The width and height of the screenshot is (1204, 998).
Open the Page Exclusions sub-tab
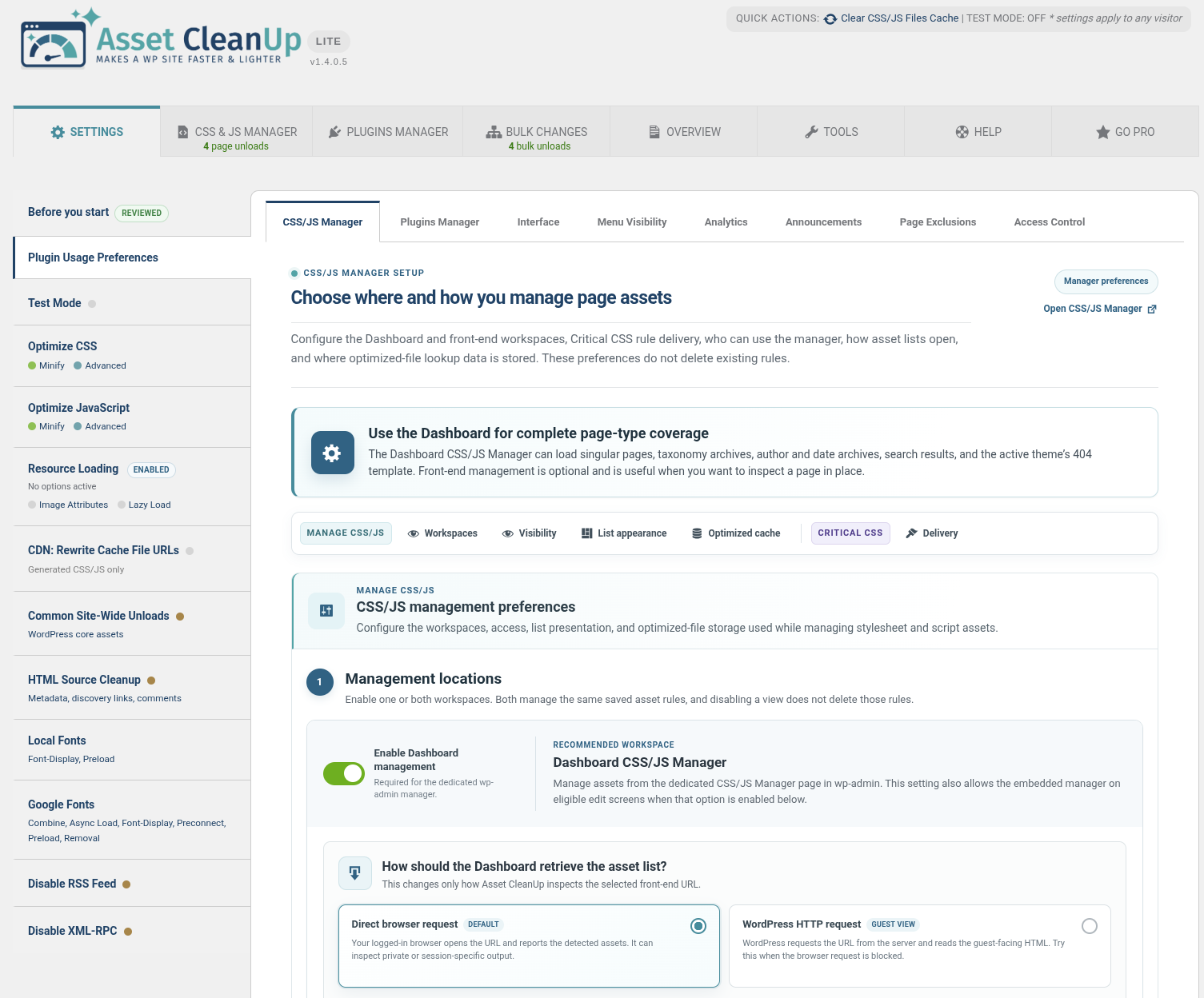[938, 222]
